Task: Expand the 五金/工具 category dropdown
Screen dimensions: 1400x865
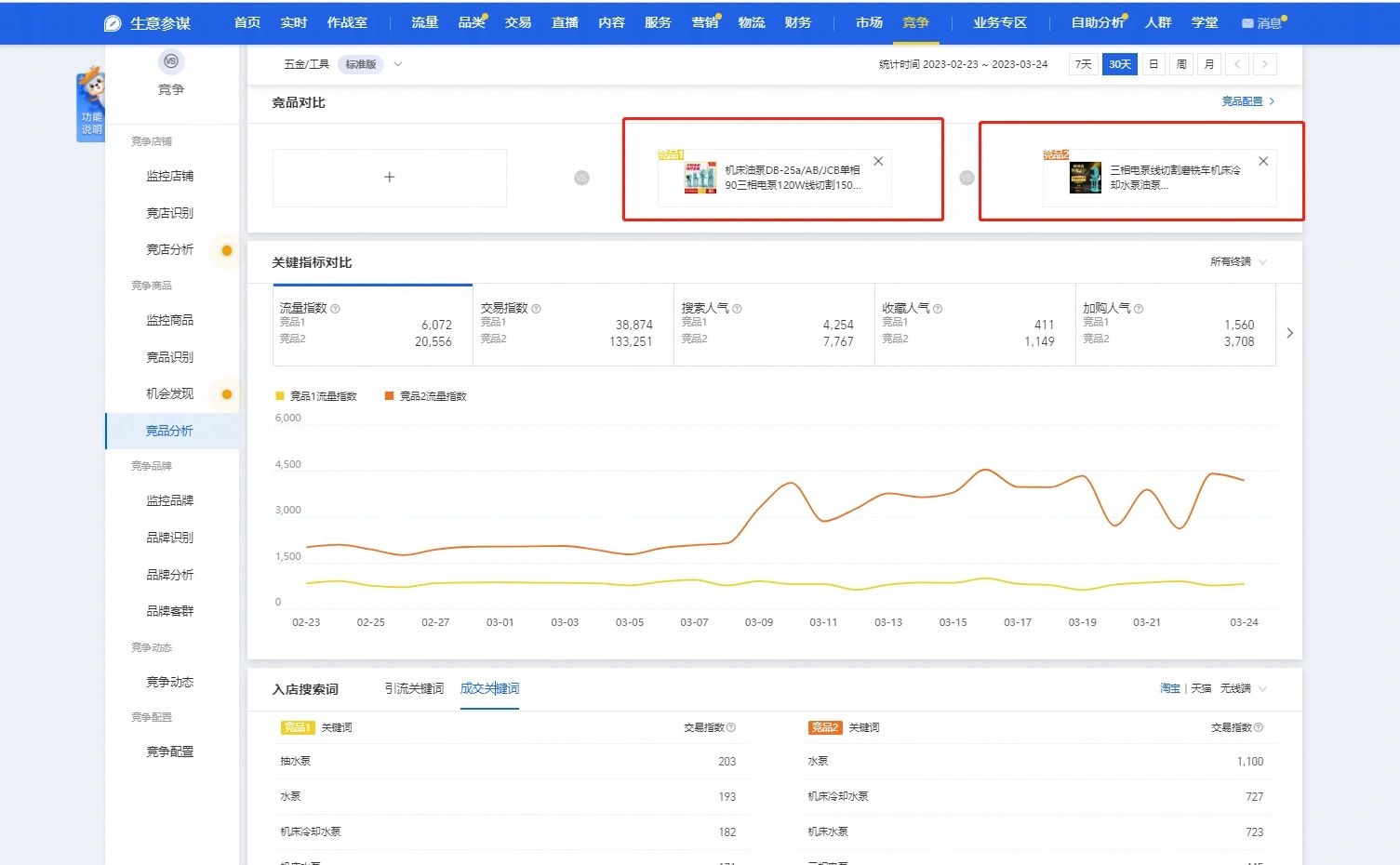Action: point(398,64)
